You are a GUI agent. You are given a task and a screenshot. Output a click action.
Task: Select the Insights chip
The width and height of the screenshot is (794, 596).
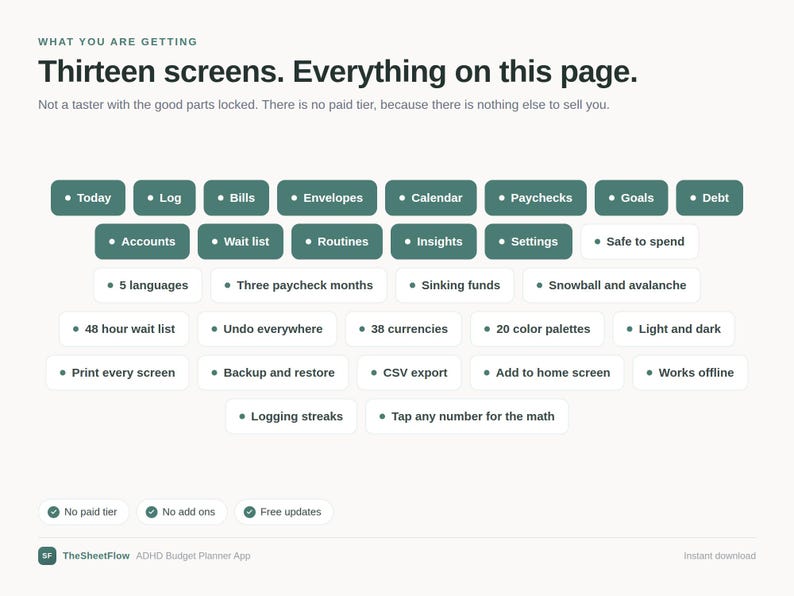433,242
